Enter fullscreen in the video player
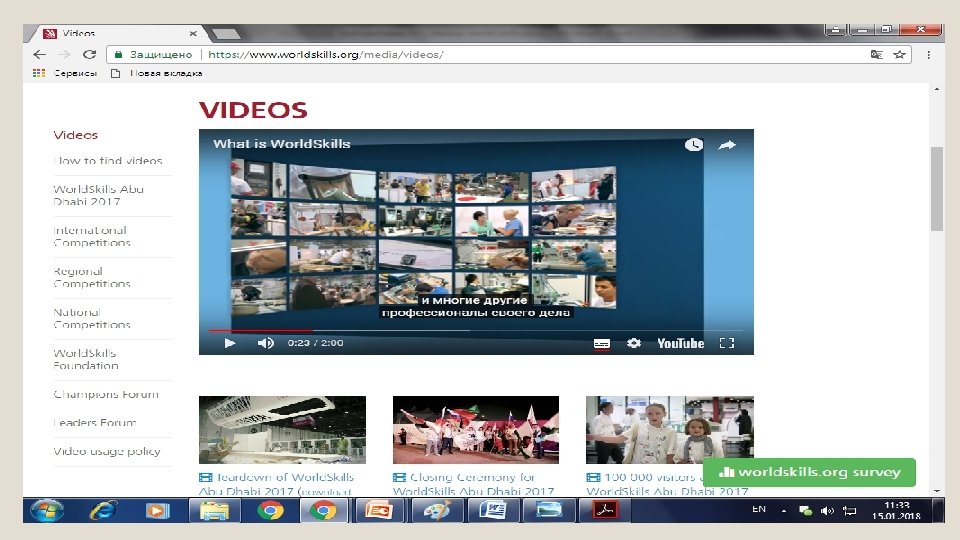Screen dimensions: 960x540 [x=727, y=343]
